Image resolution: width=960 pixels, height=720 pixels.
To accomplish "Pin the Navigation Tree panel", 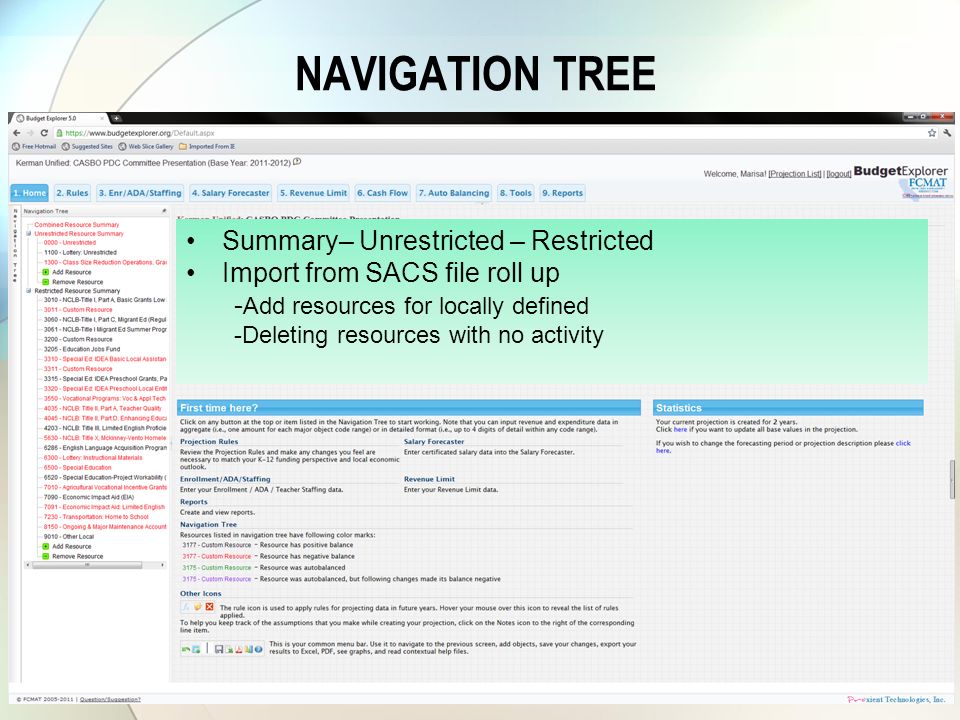I will coord(163,211).
